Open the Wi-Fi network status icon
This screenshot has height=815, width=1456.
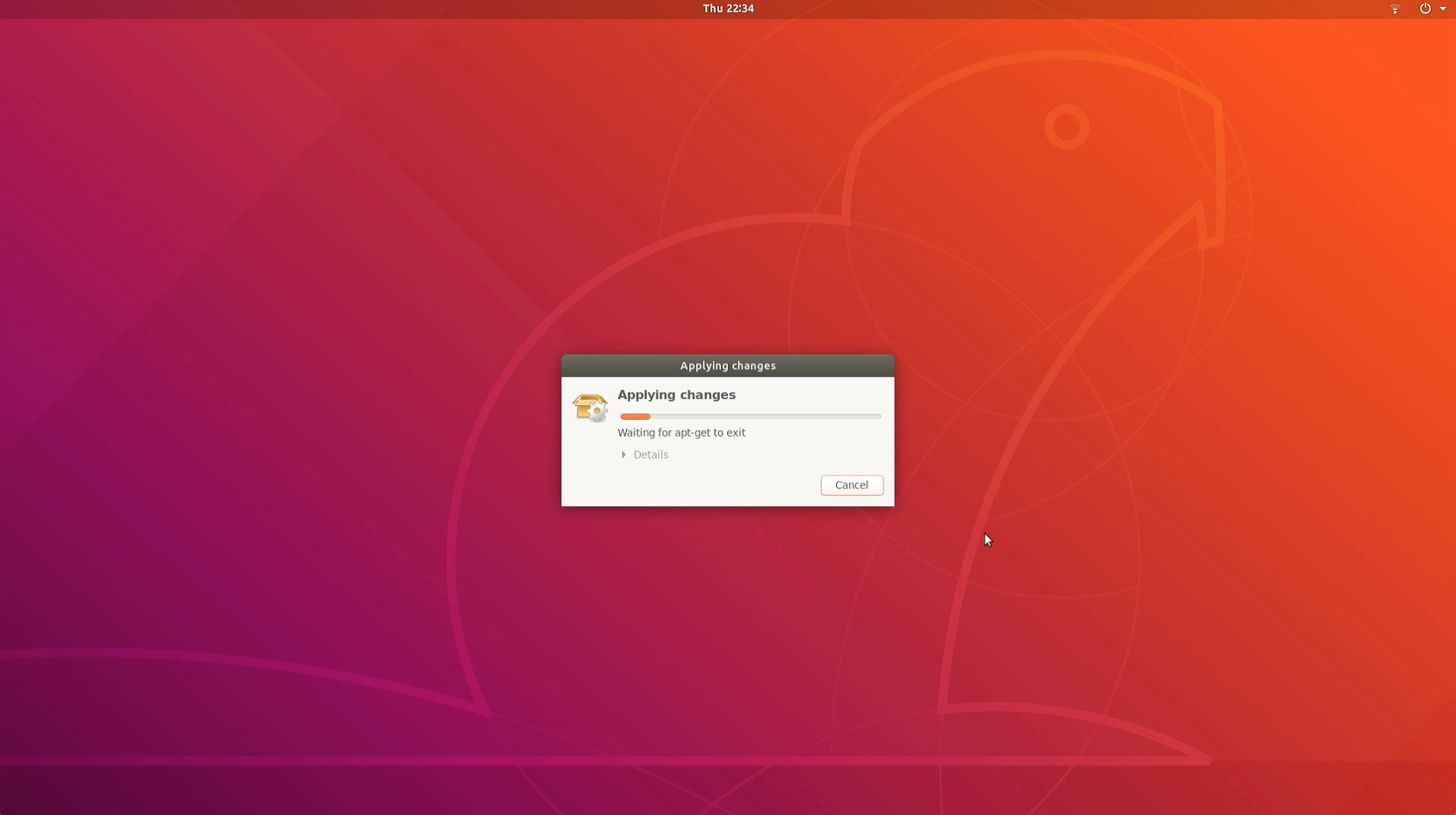(1395, 8)
